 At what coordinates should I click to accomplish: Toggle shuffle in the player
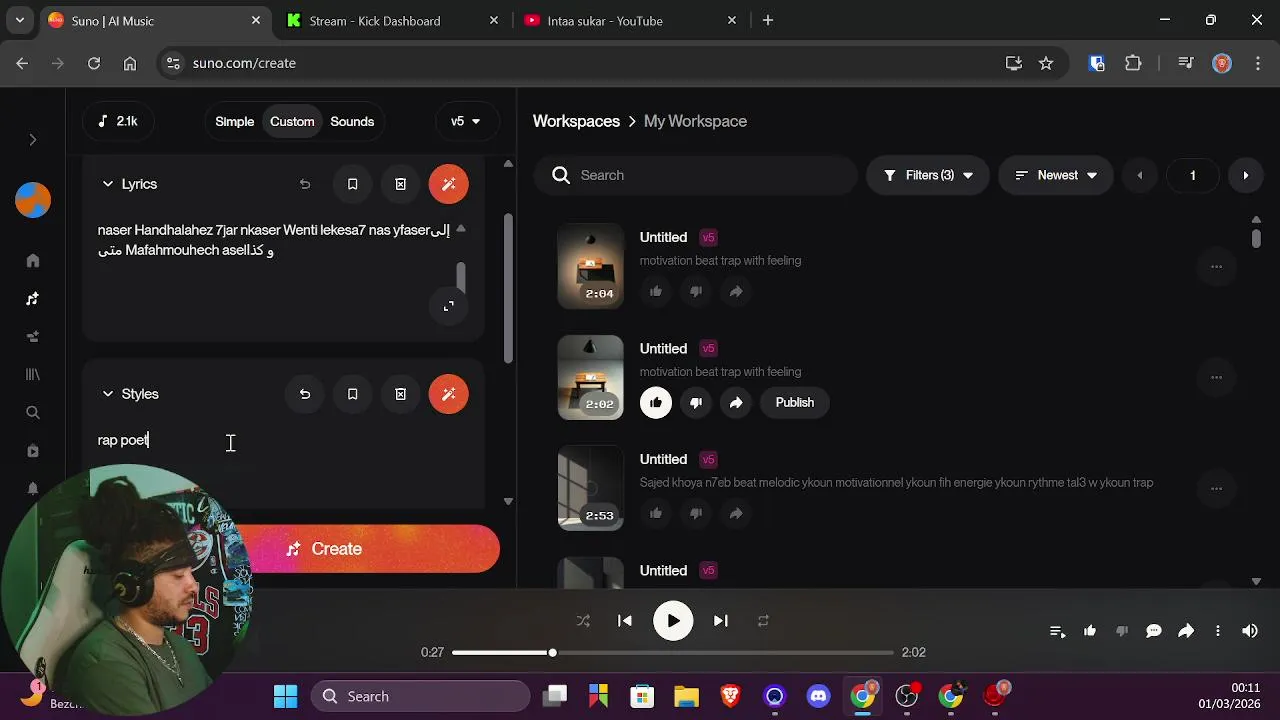tap(583, 621)
